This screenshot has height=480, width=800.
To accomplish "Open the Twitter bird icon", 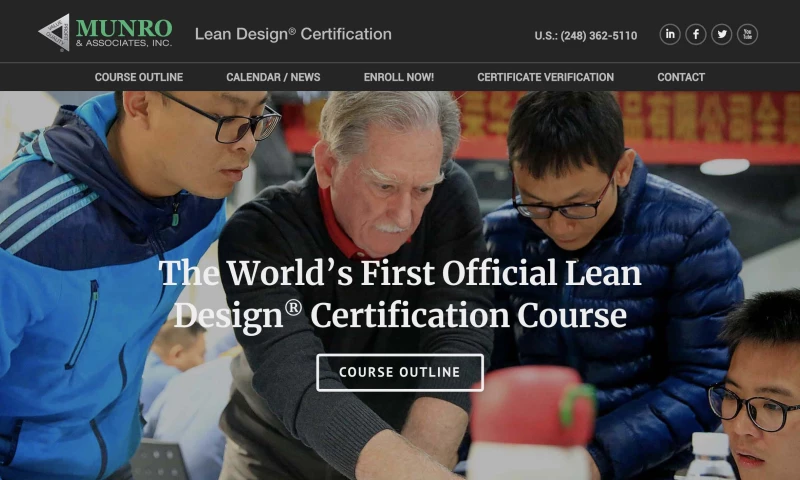I will (722, 34).
